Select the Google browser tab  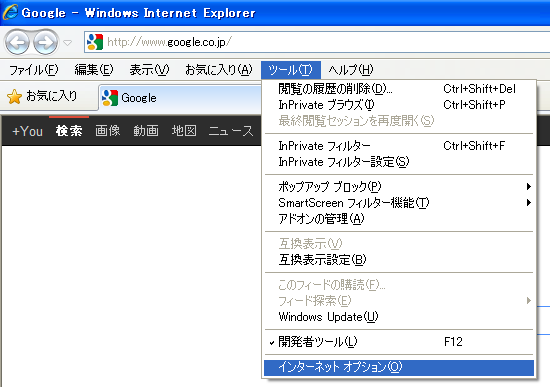point(180,98)
